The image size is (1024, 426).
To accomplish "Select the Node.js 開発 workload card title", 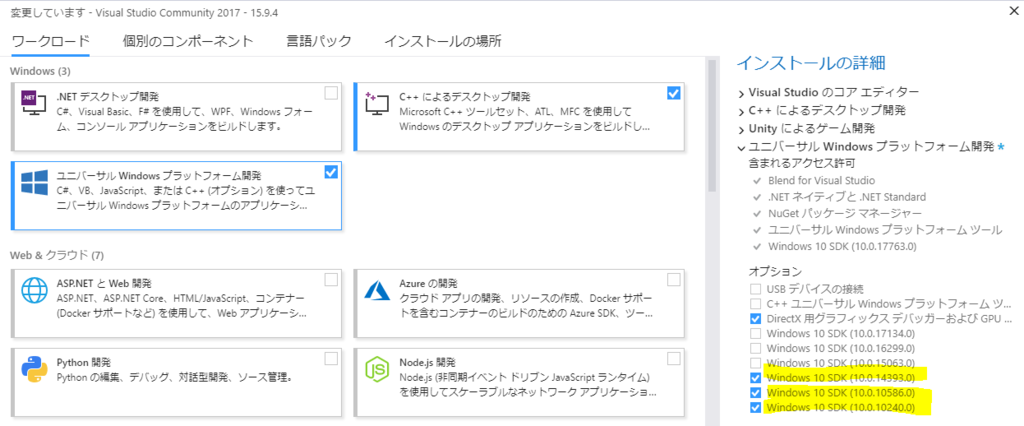I will pyautogui.click(x=427, y=362).
